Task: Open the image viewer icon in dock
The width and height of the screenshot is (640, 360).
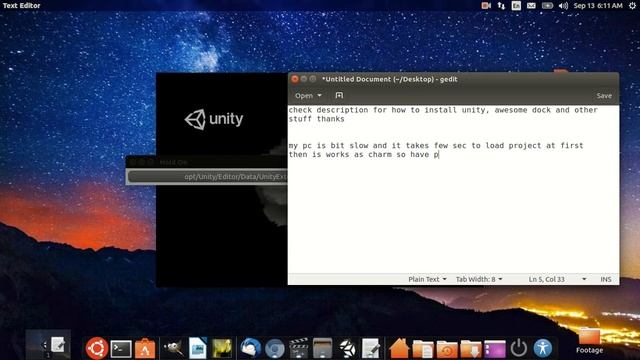Action: pyautogui.click(x=198, y=348)
